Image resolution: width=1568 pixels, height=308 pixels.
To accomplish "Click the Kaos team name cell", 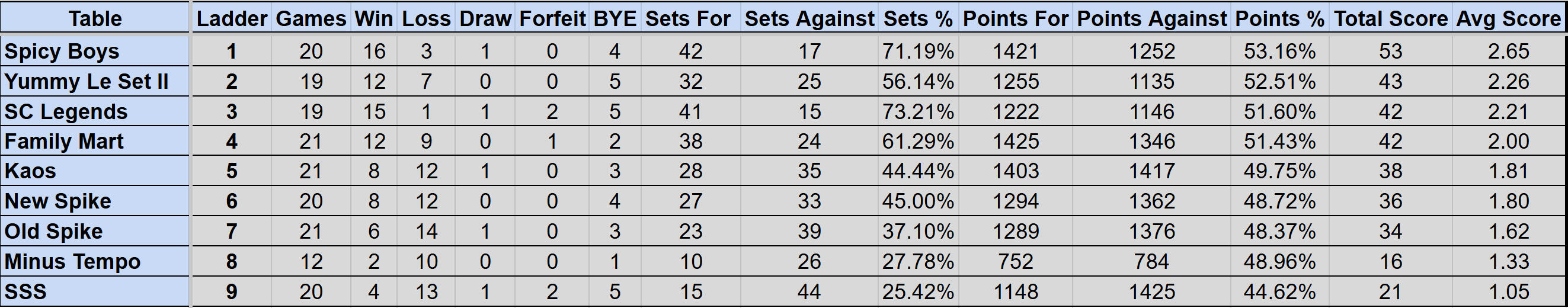I will point(94,171).
